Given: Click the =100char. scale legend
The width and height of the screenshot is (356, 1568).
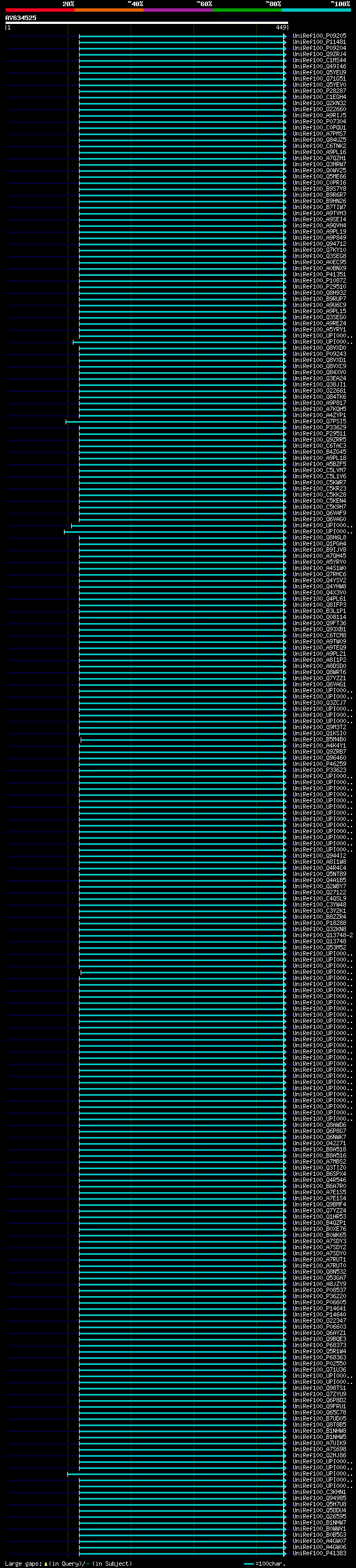Looking at the screenshot, I should 265,1563.
